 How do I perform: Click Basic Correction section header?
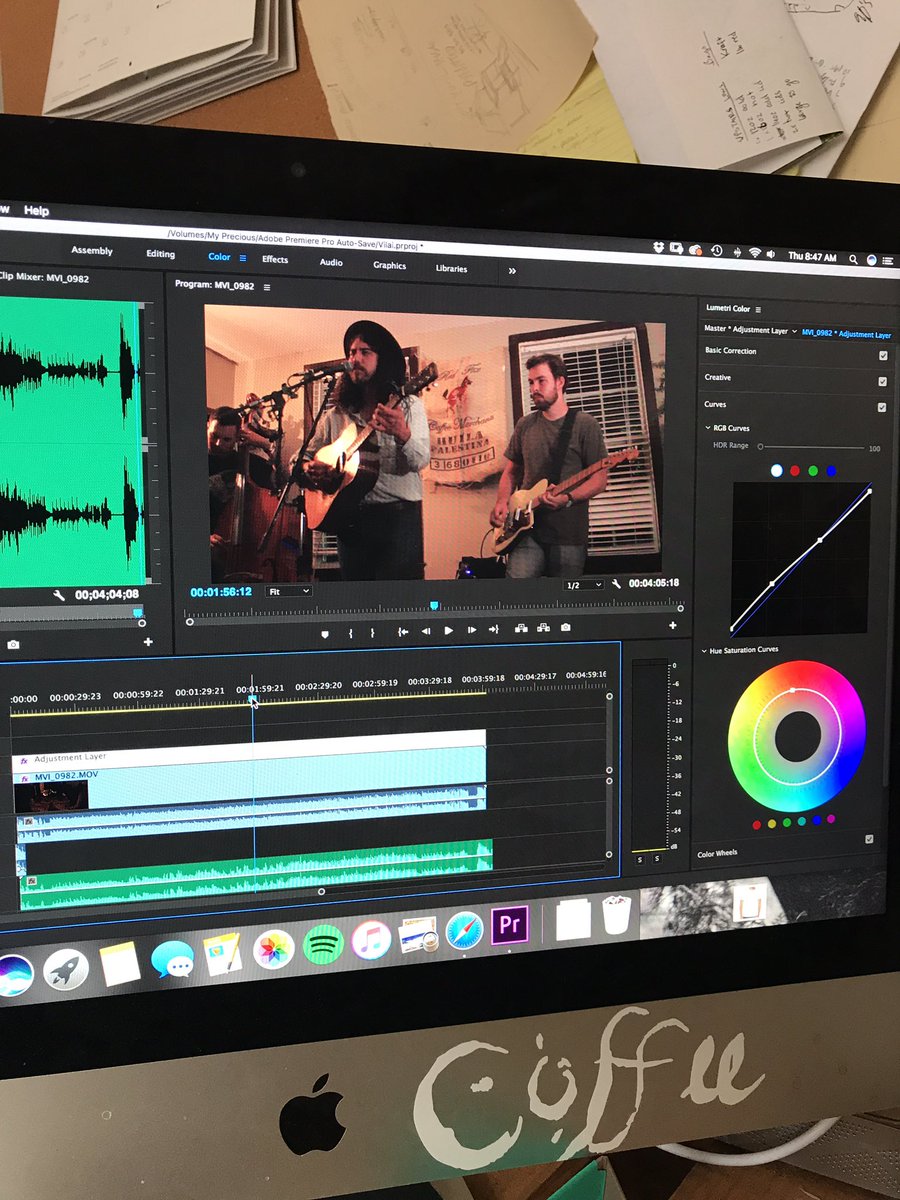click(x=731, y=351)
